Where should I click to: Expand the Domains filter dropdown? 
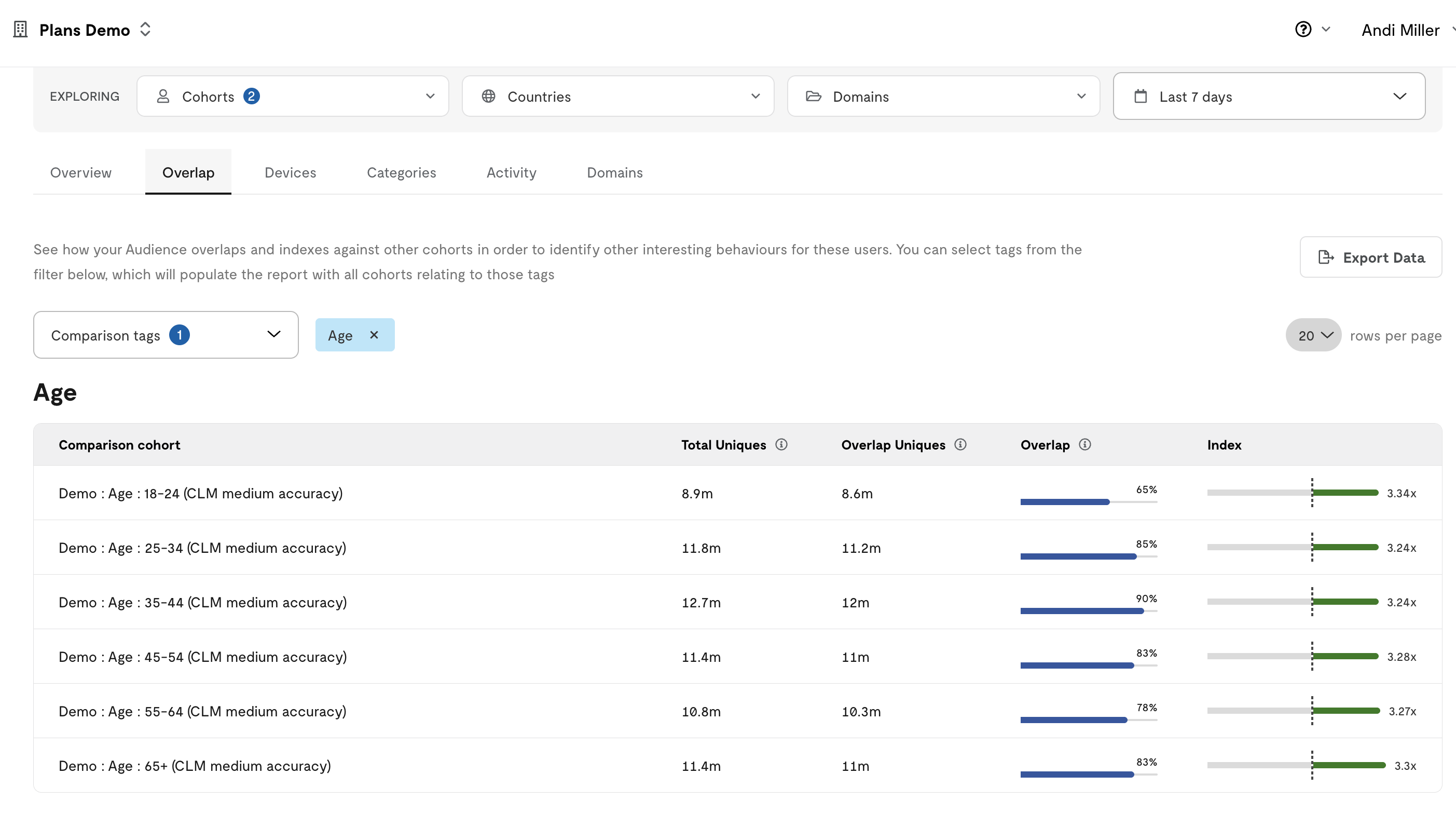tap(943, 96)
